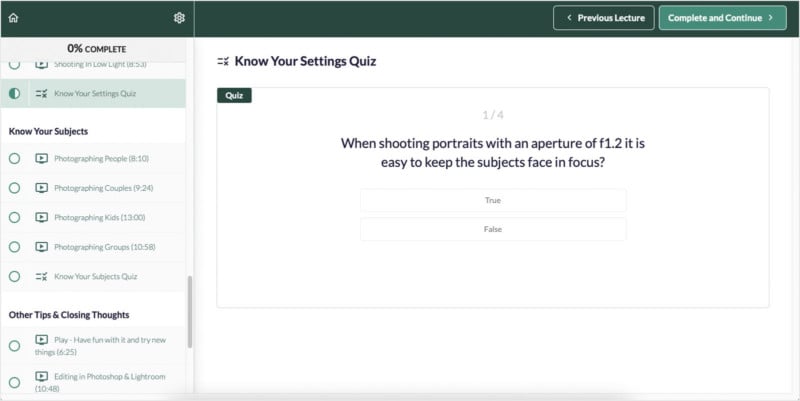Click video icon beside Photographing Kids
800x401 pixels.
(41, 217)
